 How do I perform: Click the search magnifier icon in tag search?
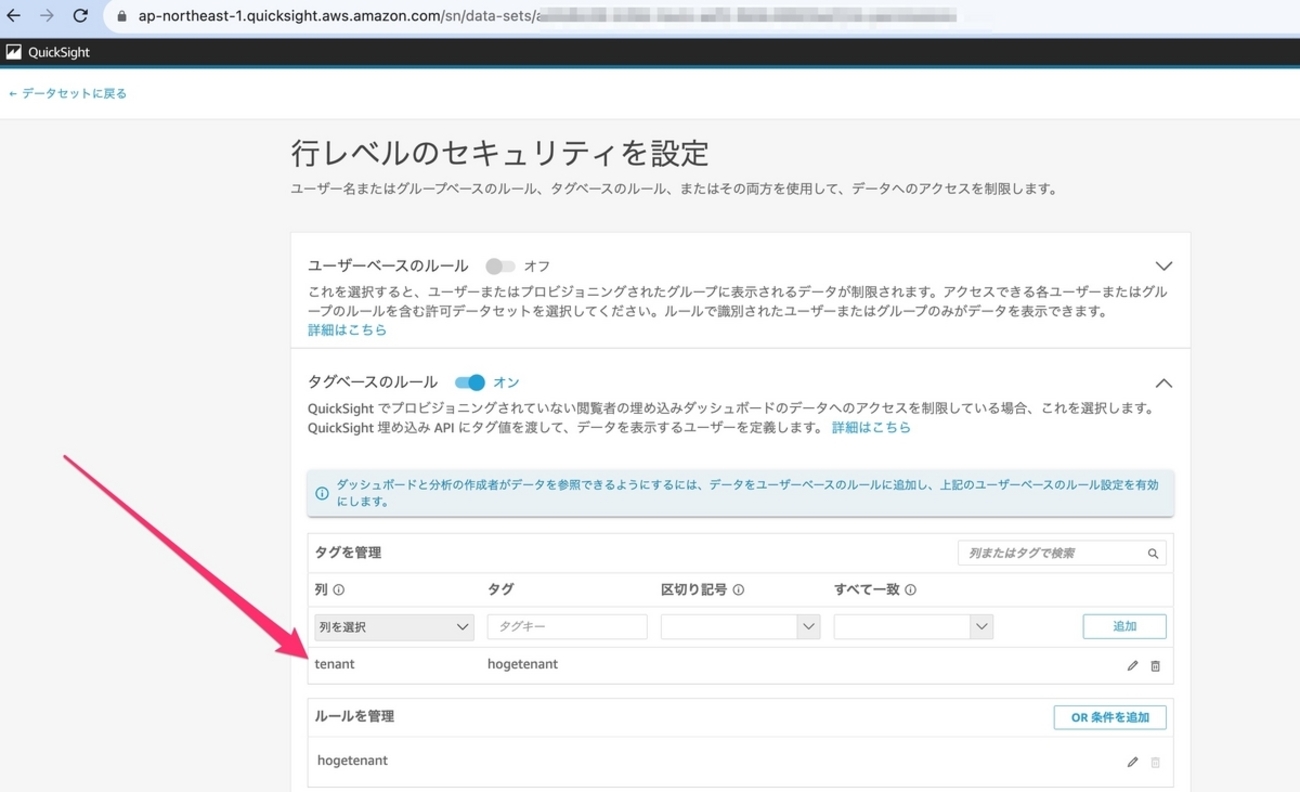(x=1153, y=553)
